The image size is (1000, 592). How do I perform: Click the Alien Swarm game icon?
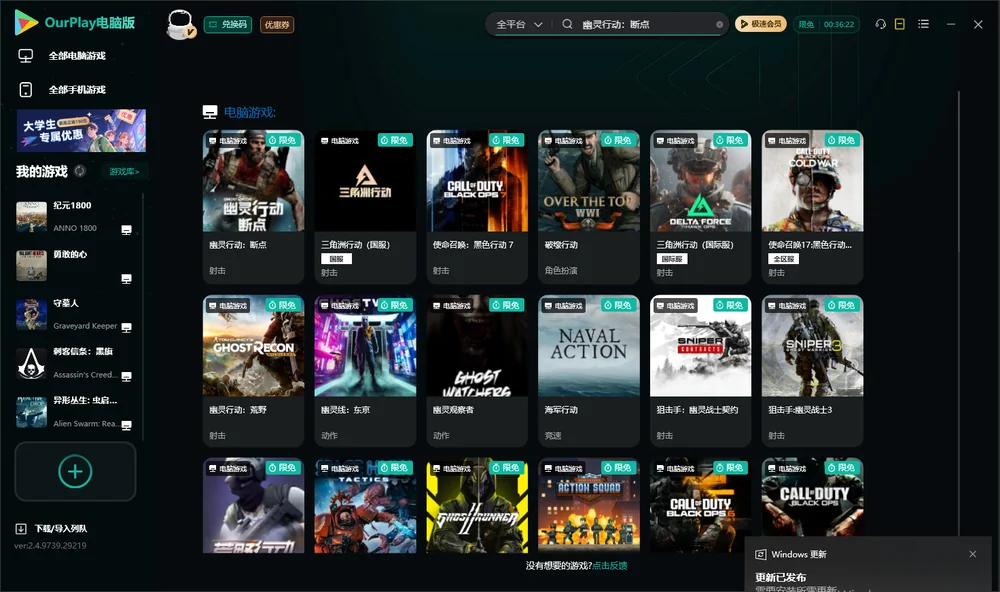(x=31, y=412)
